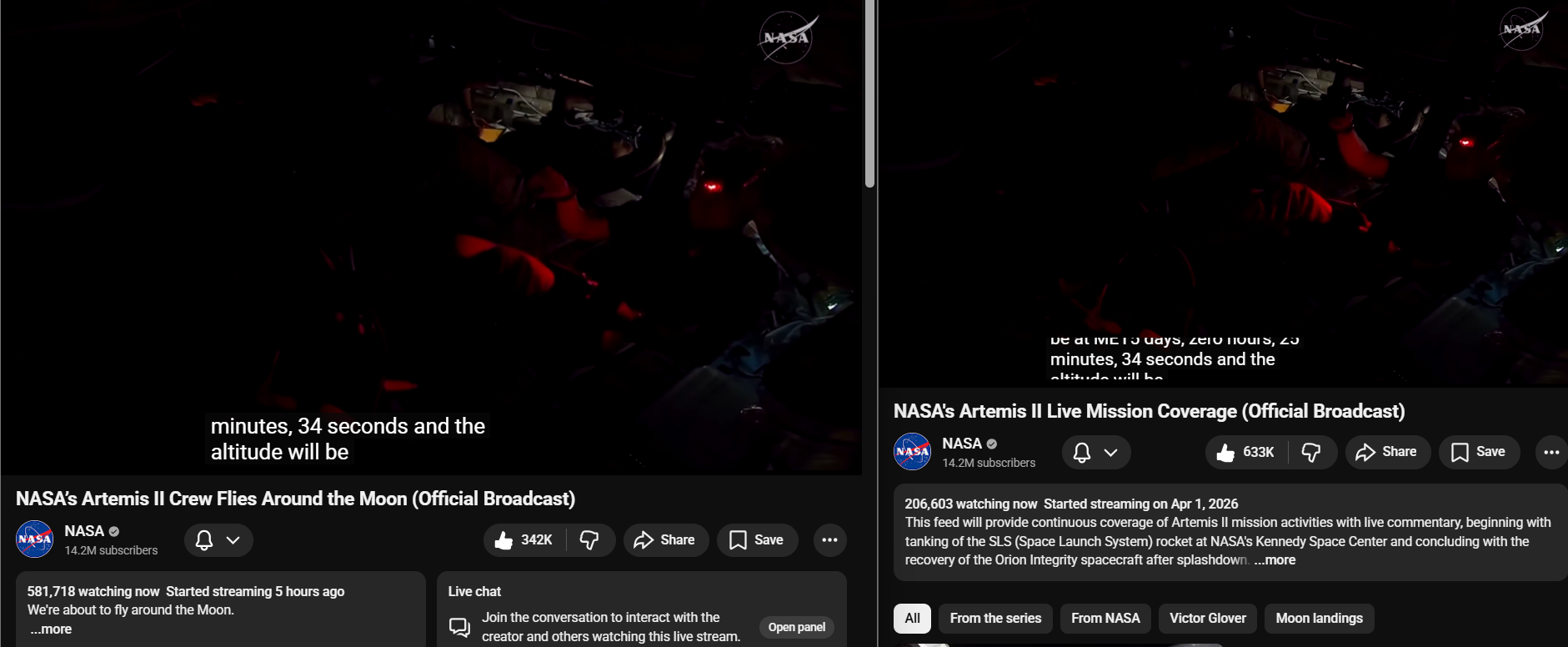Dislike the Crew Flies Around the Moon video
The width and height of the screenshot is (1568, 647).
click(590, 540)
